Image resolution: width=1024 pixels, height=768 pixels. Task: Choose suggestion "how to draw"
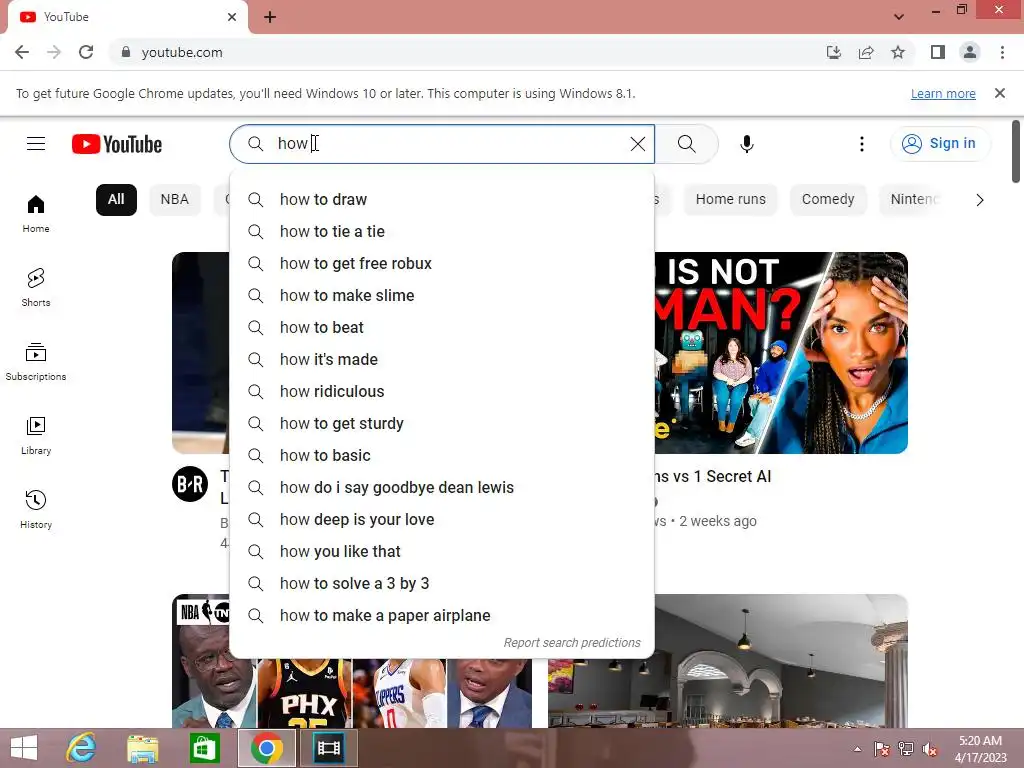click(442, 199)
